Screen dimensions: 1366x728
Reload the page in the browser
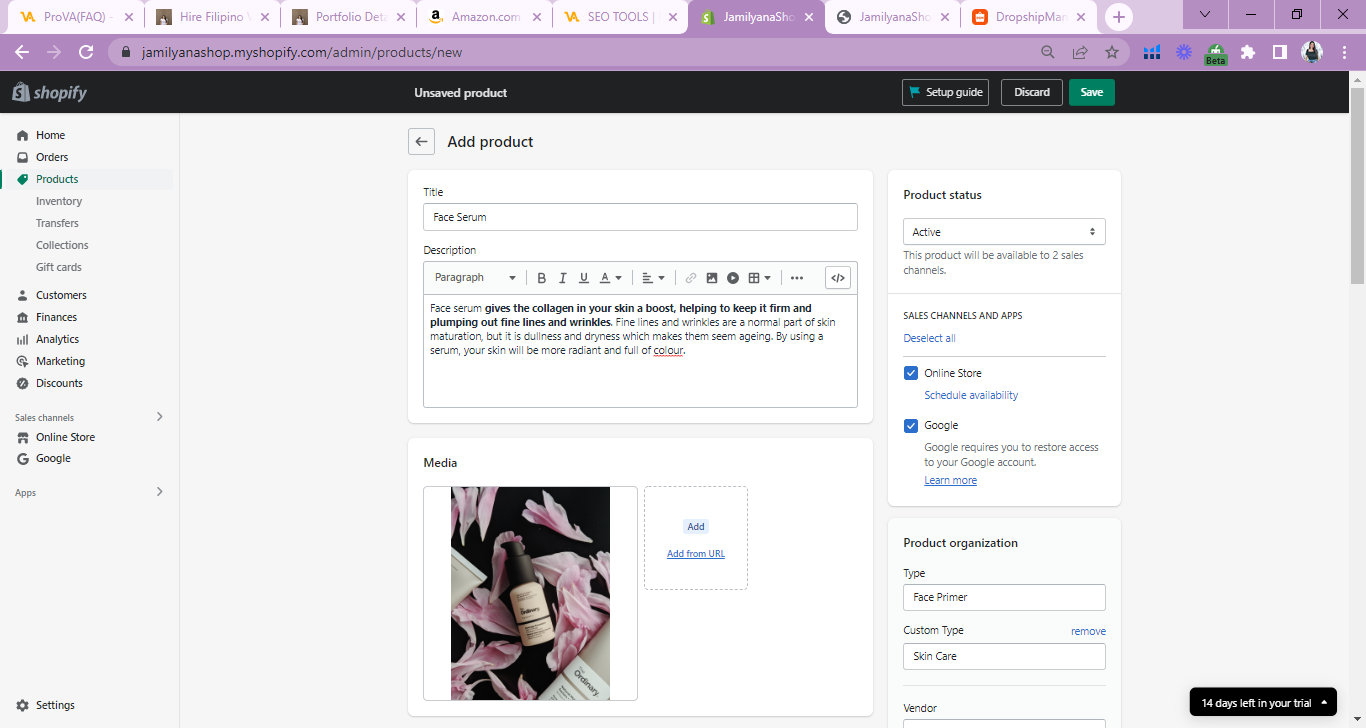pyautogui.click(x=86, y=52)
